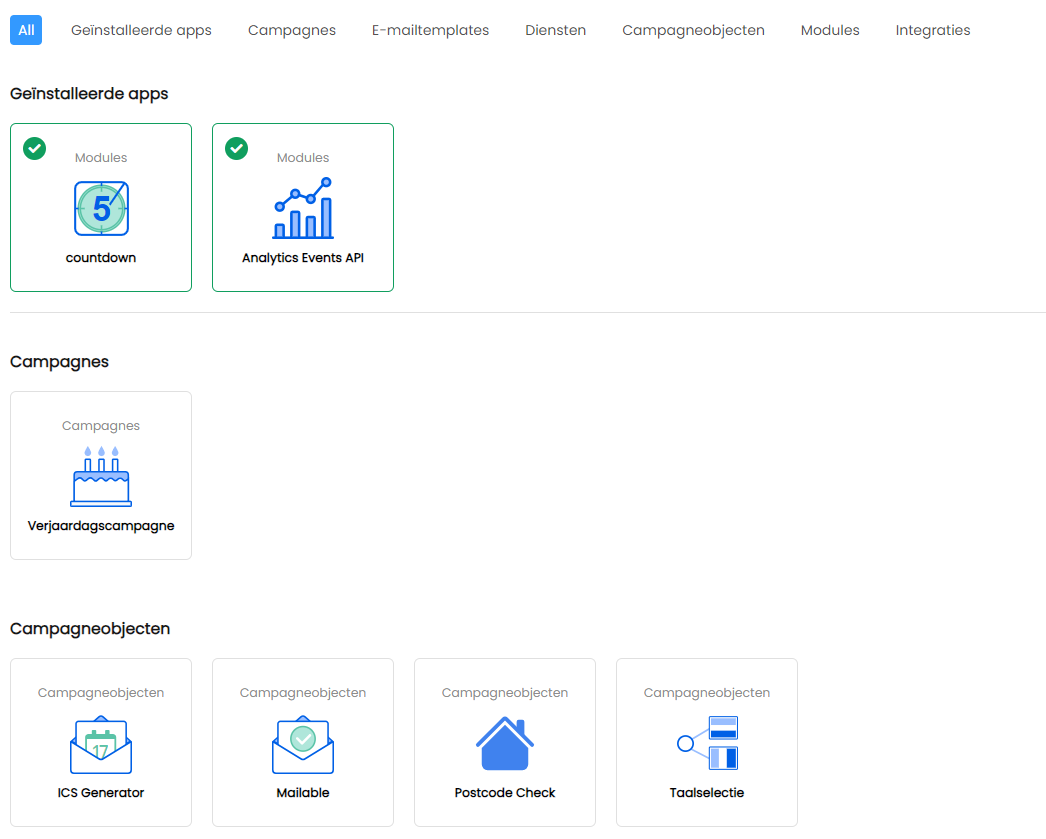The width and height of the screenshot is (1046, 839).
Task: Open the ICS Generator calendar envelope icon
Action: (x=101, y=744)
